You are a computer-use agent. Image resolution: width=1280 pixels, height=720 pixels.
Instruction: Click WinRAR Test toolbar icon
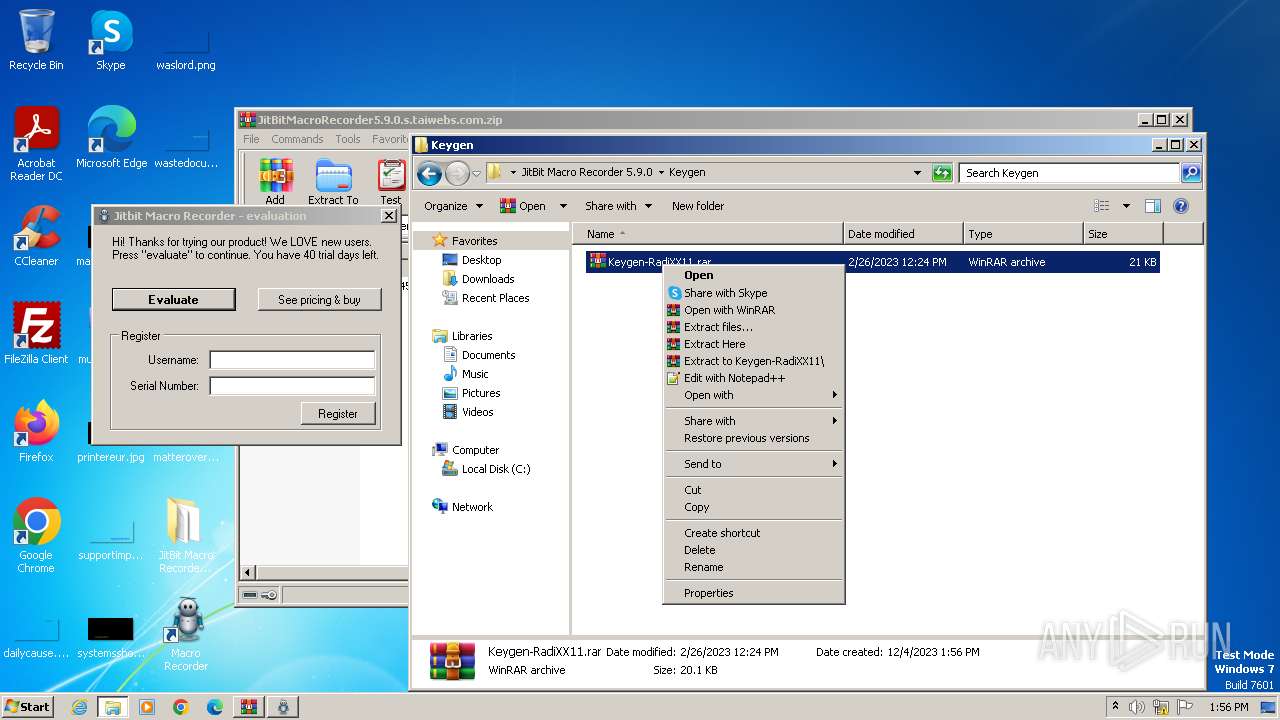click(391, 182)
